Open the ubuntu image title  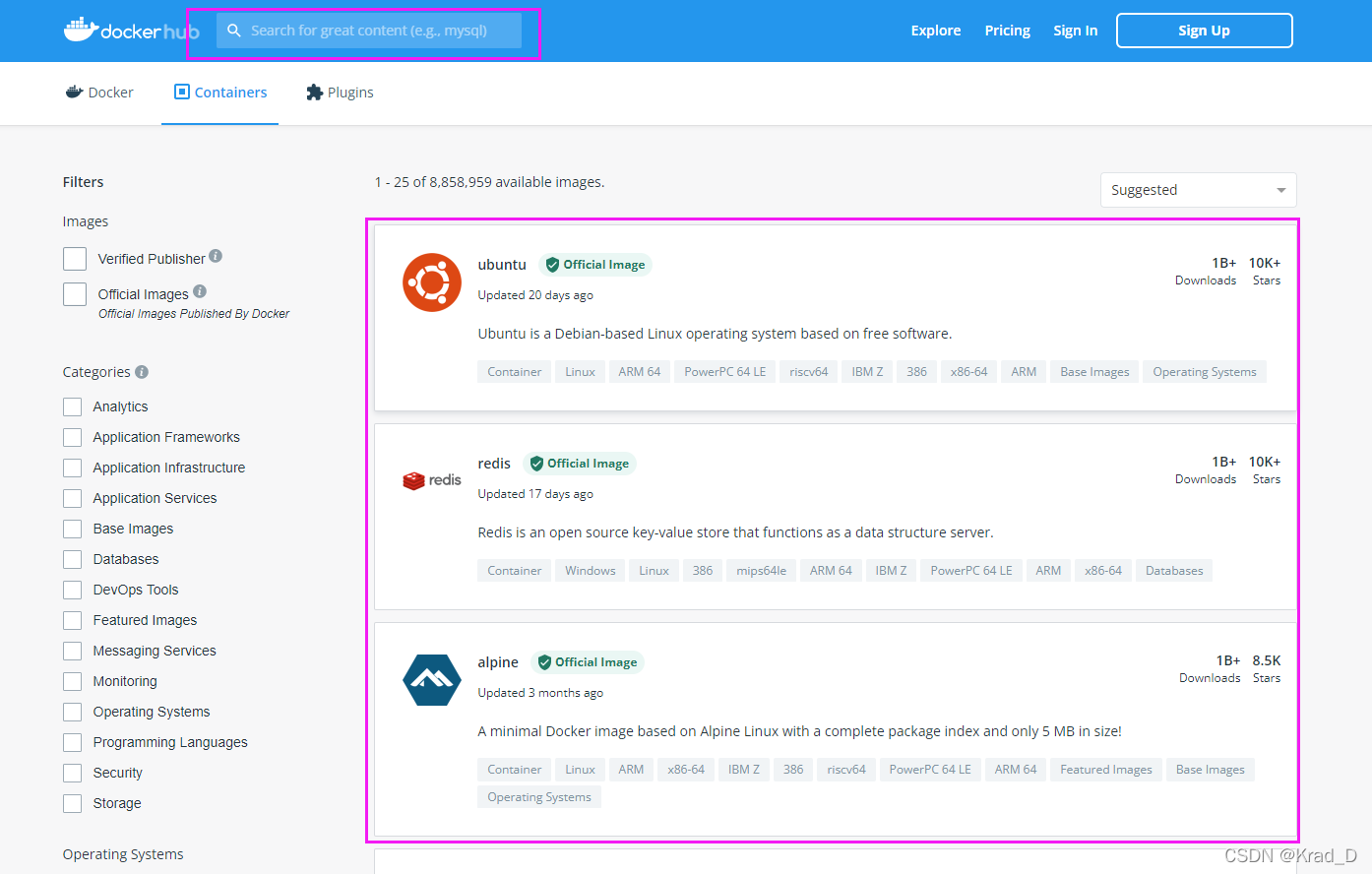coord(502,265)
